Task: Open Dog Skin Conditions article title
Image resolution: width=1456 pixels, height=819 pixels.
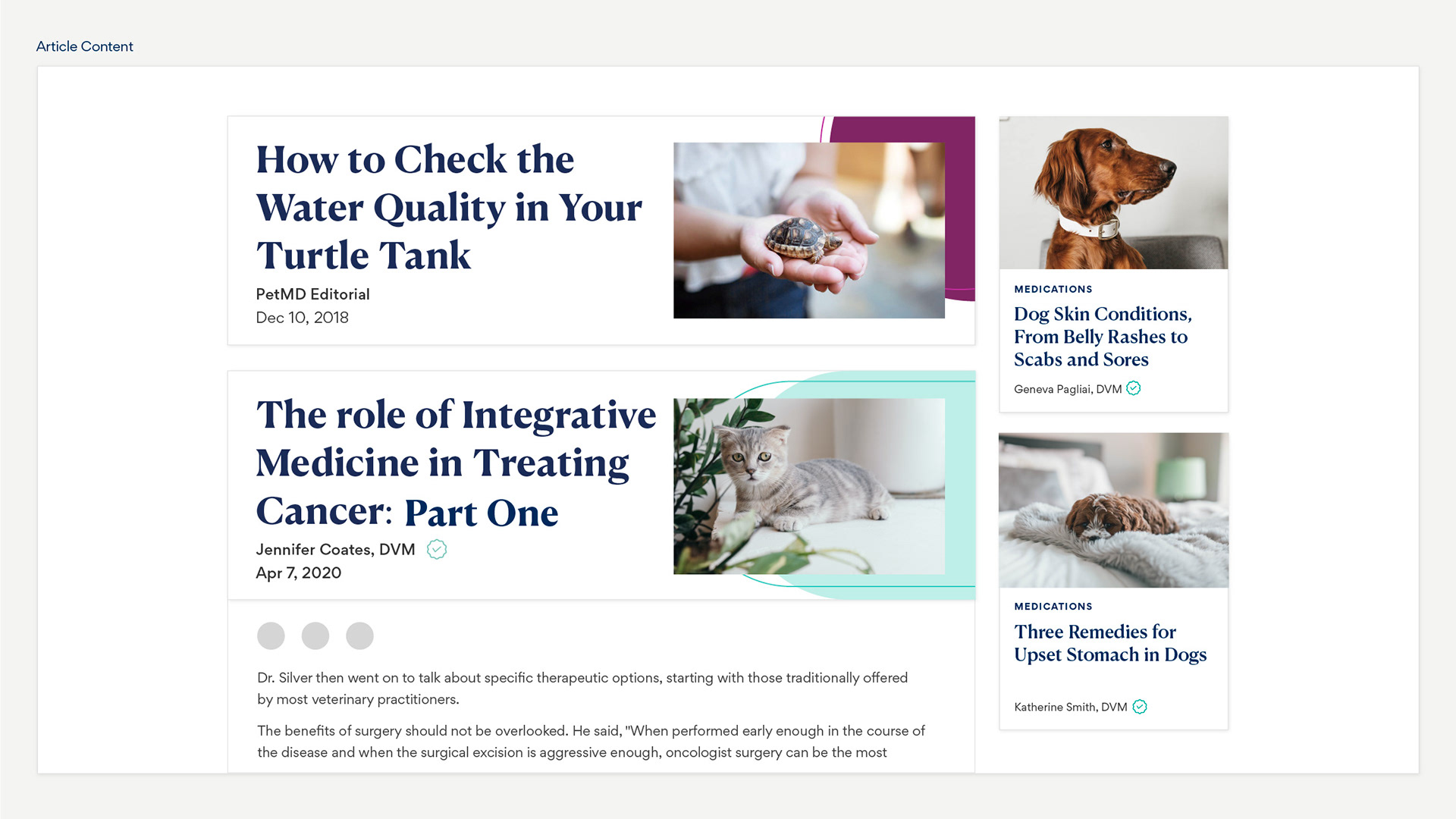Action: (x=1103, y=337)
